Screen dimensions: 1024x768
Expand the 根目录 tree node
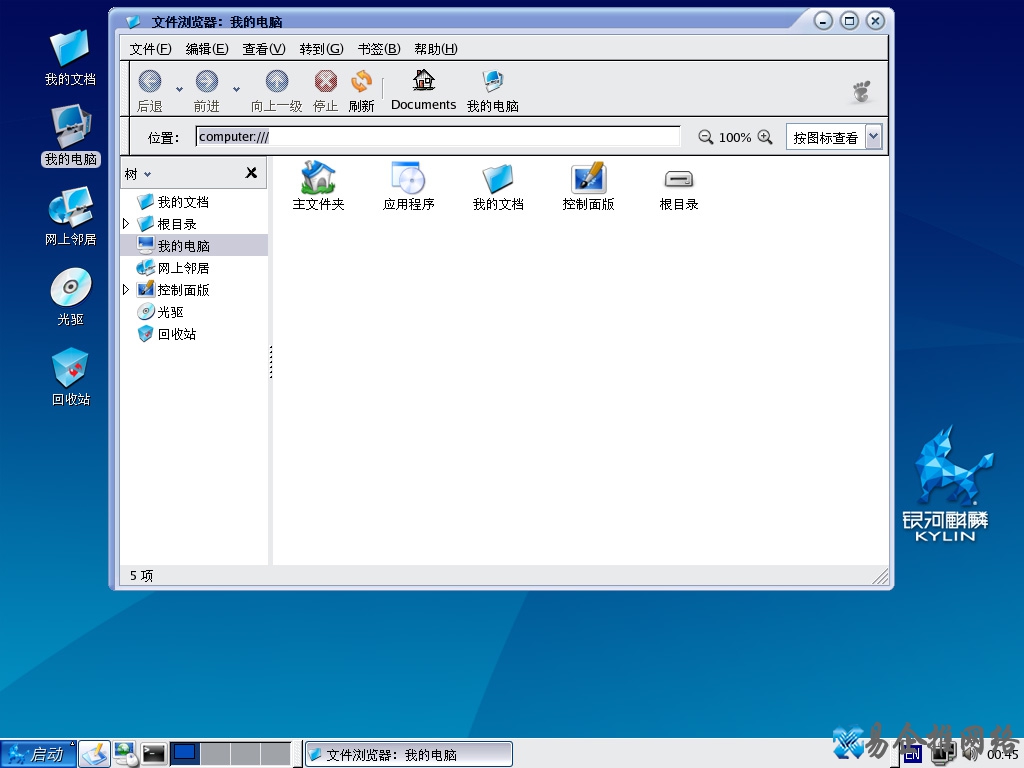coord(126,224)
